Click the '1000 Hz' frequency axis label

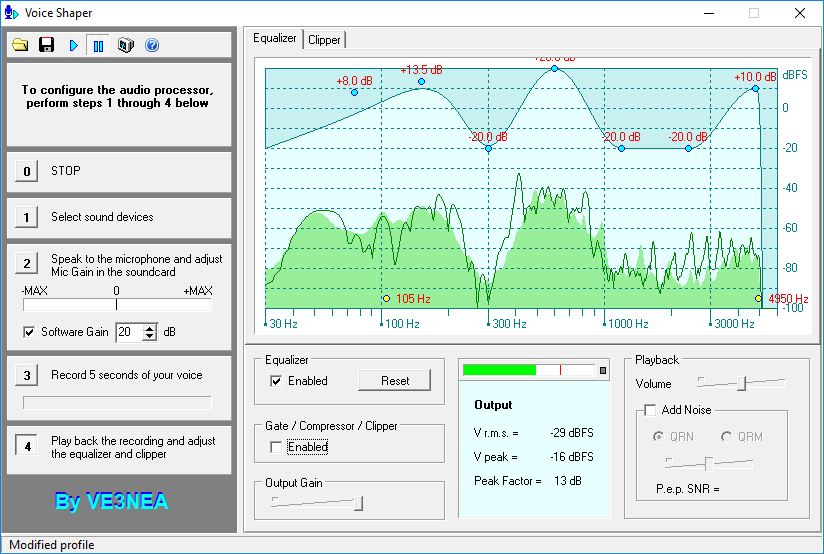[628, 324]
